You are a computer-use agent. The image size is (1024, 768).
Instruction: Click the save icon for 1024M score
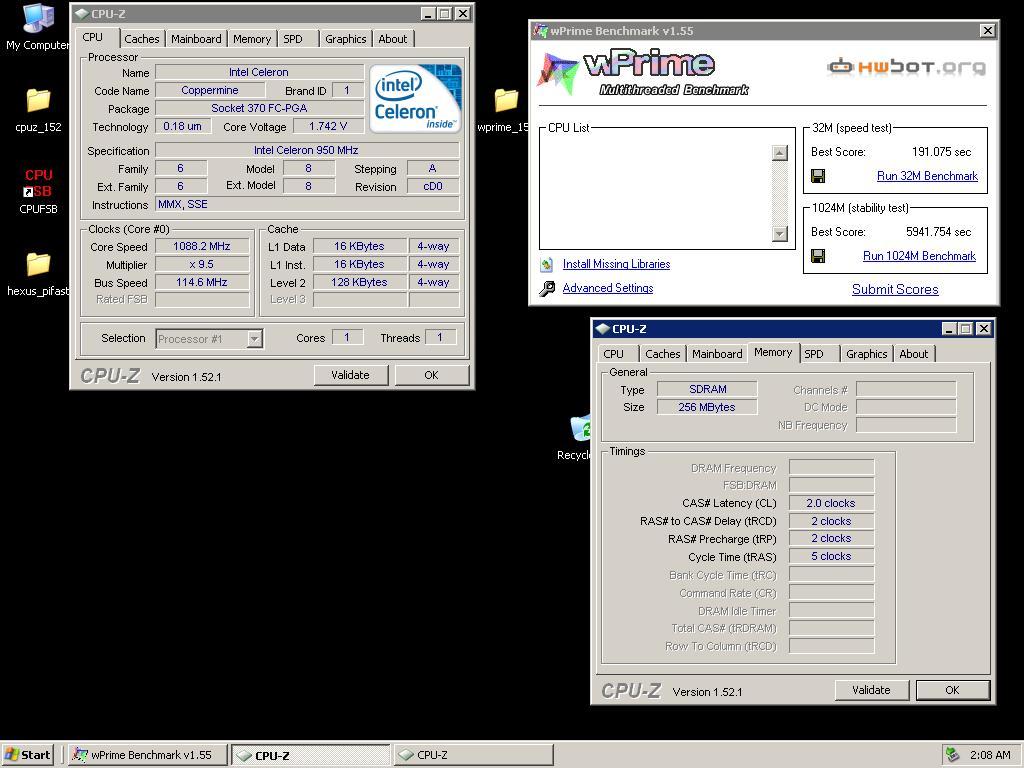[x=818, y=256]
